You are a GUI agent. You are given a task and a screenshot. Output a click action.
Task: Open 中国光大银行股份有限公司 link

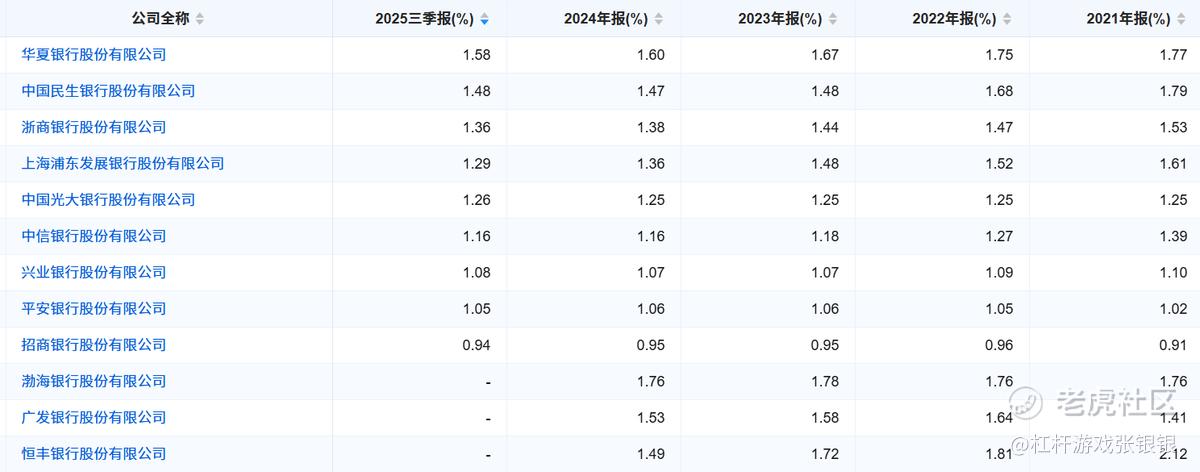[x=108, y=199]
